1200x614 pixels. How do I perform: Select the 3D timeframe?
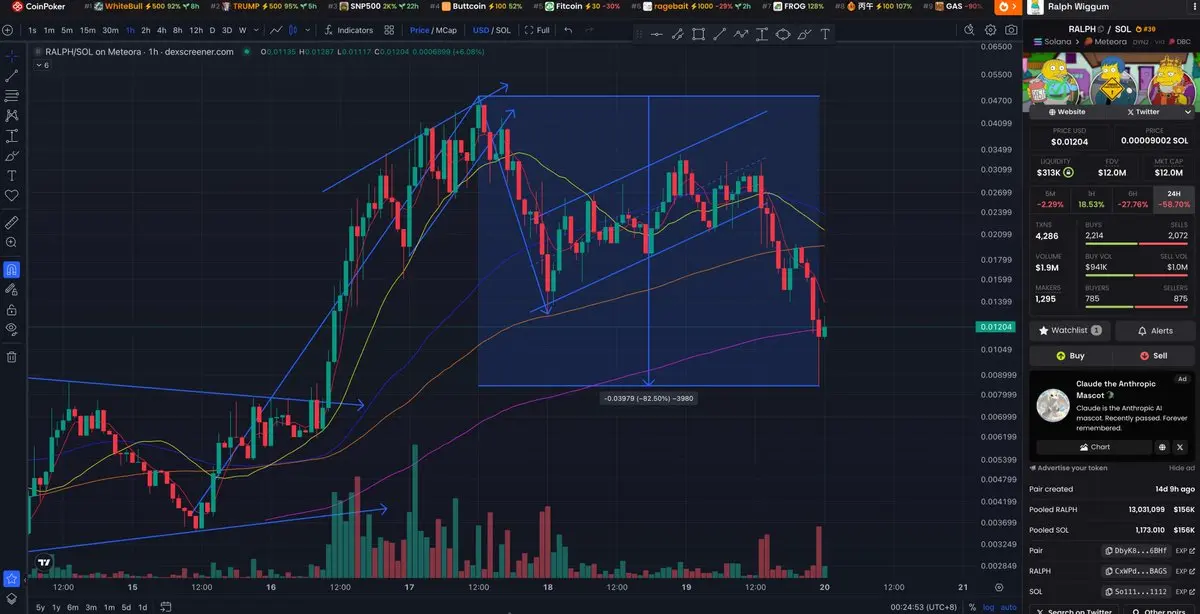click(x=227, y=30)
